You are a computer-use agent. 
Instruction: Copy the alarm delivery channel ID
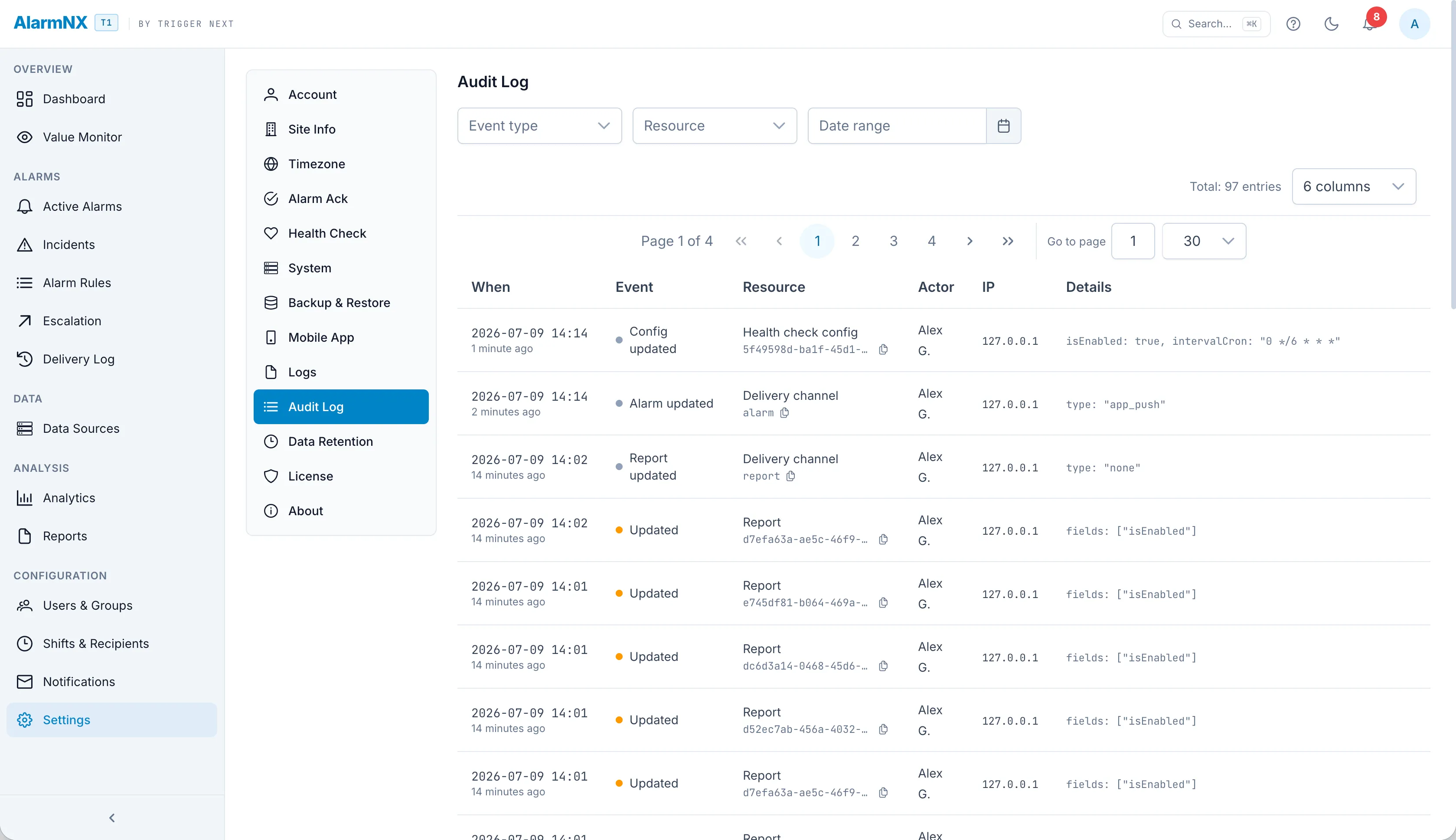[784, 413]
